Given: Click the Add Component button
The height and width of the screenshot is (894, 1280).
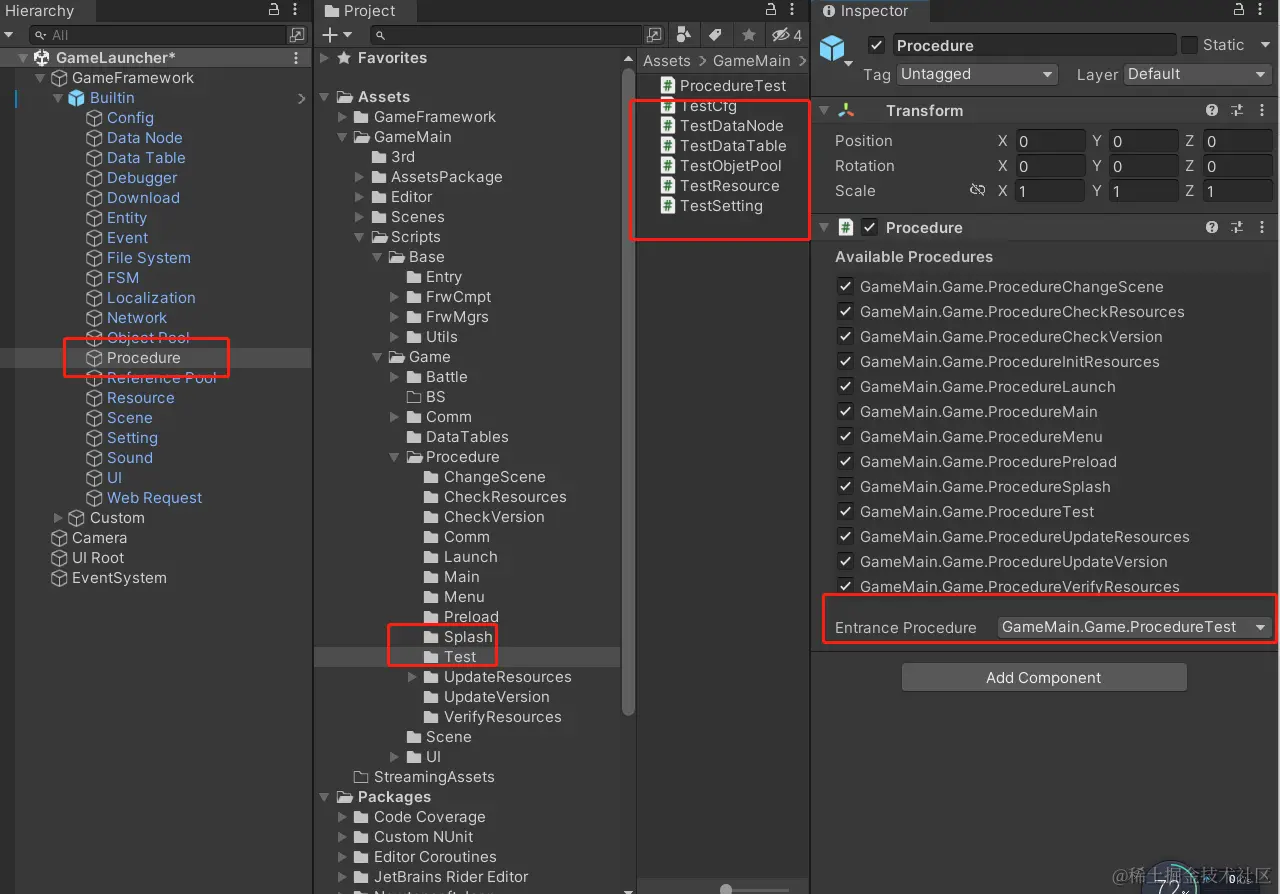Looking at the screenshot, I should 1044,677.
